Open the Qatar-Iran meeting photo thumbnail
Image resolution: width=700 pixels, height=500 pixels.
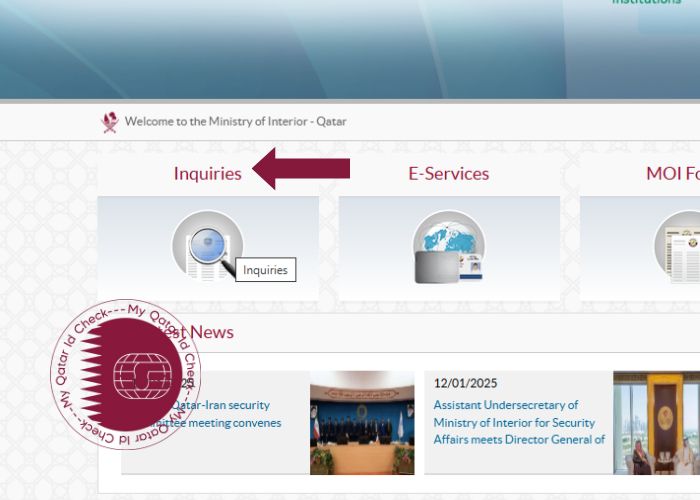click(x=362, y=422)
